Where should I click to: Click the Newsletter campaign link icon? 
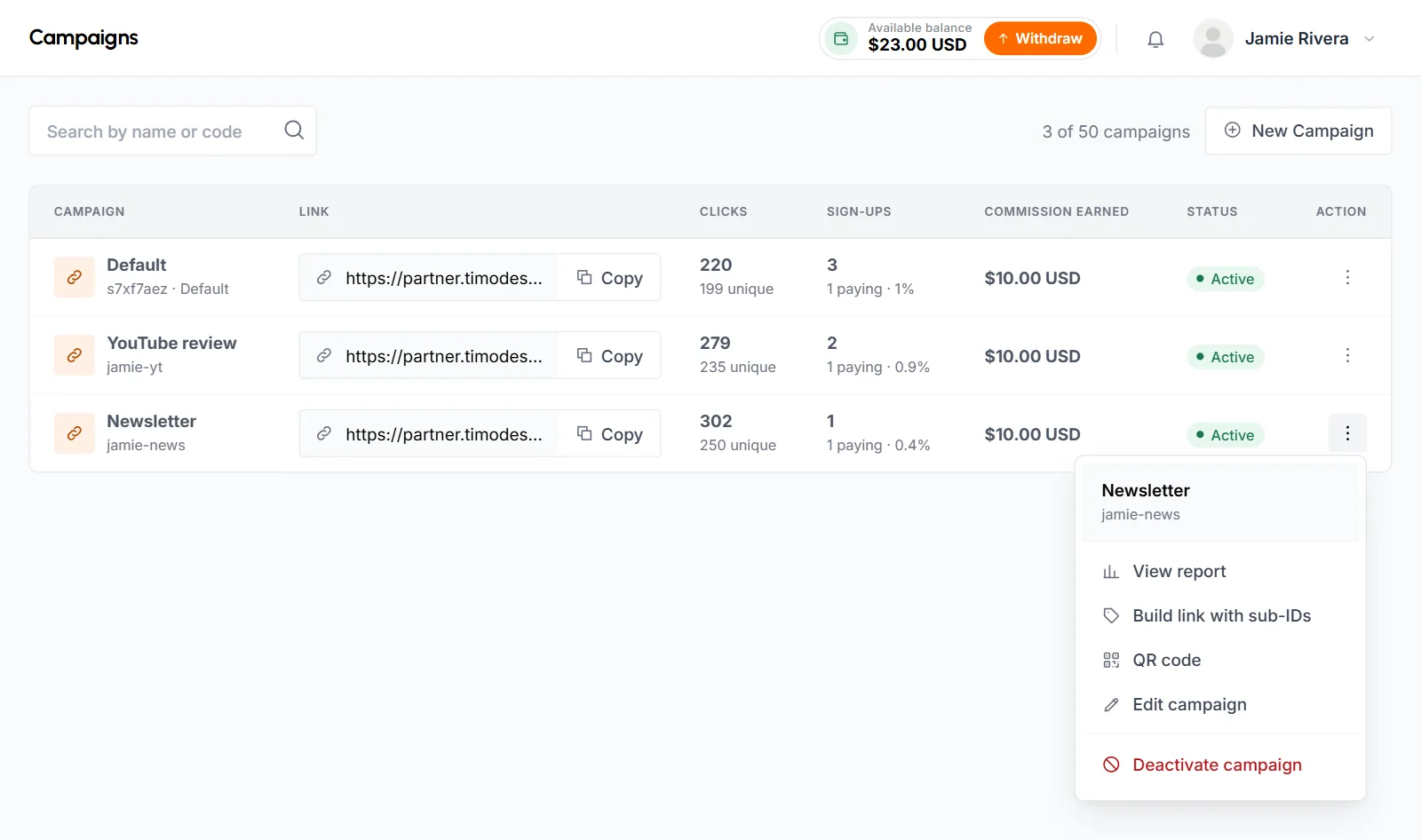coord(75,433)
